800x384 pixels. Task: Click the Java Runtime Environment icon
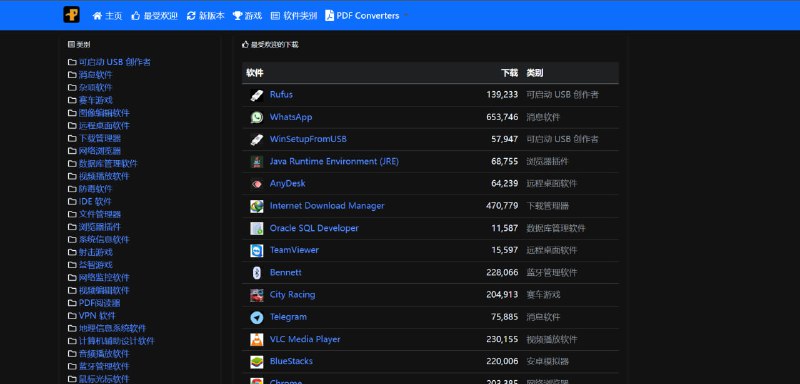click(257, 162)
